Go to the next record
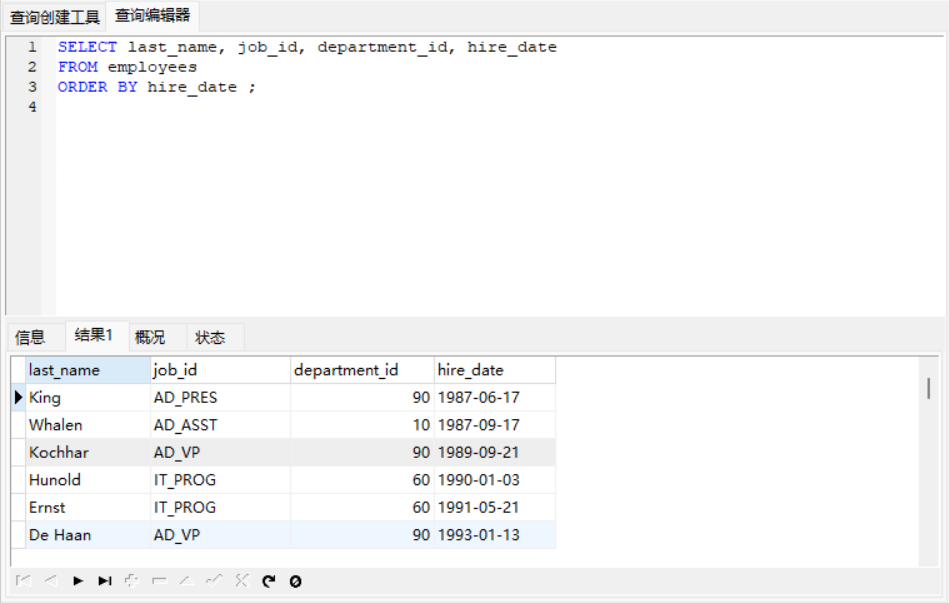This screenshot has height=603, width=950. (78, 581)
